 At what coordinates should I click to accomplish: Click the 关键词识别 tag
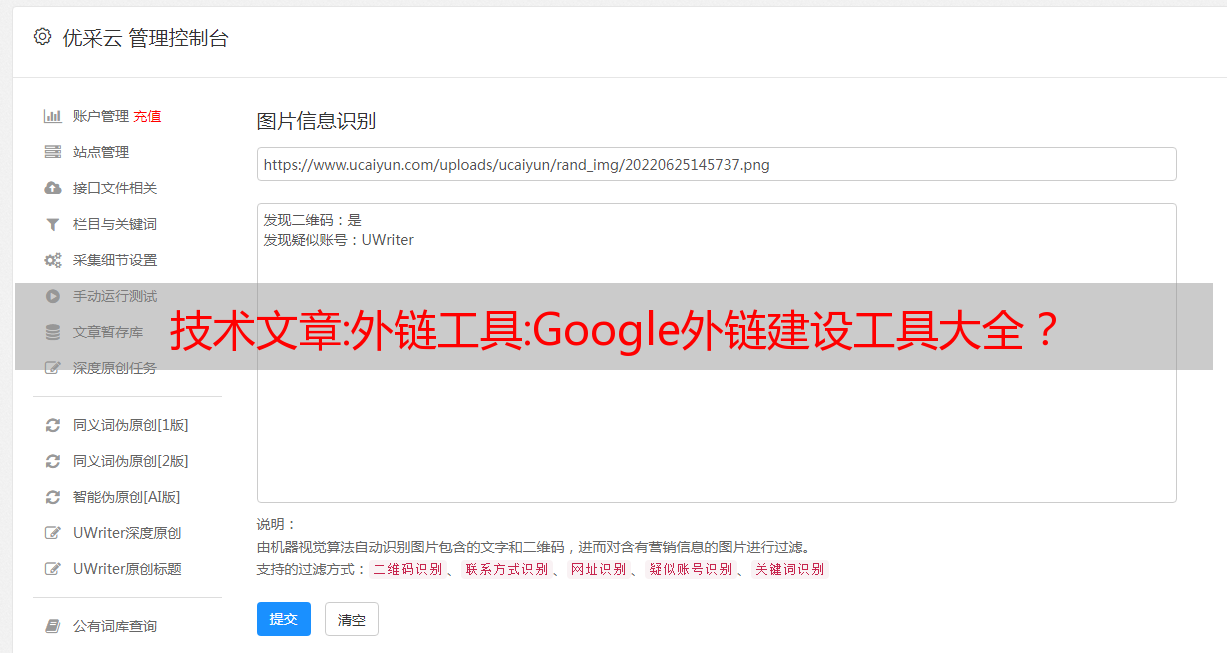[789, 569]
